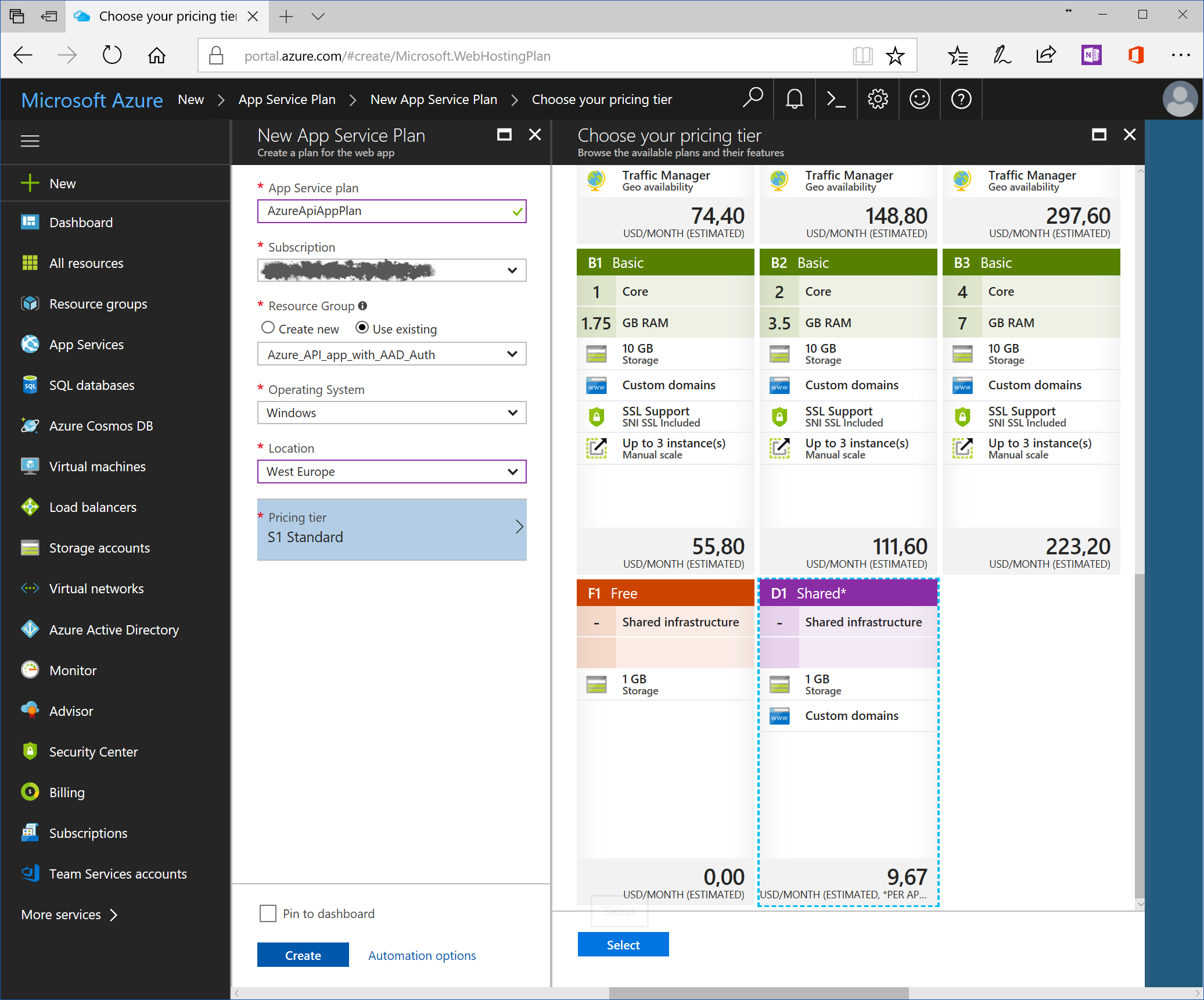Select the Use existing radio button

coord(362,328)
